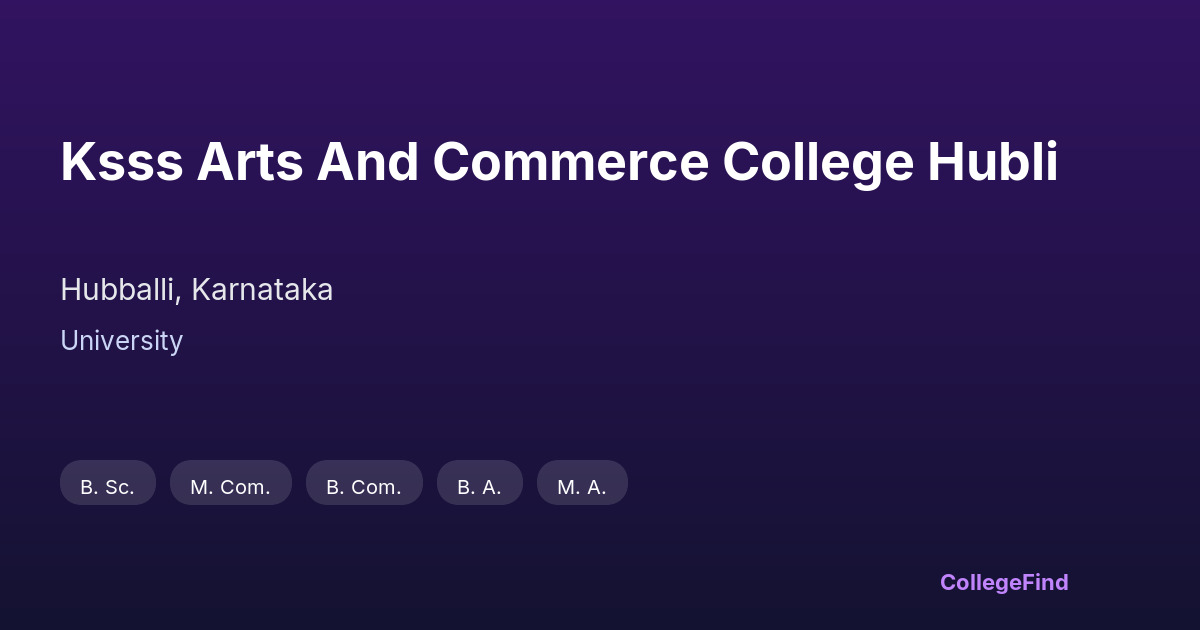This screenshot has width=1200, height=630.
Task: Click the word Arts in the heading
Action: pyautogui.click(x=250, y=162)
